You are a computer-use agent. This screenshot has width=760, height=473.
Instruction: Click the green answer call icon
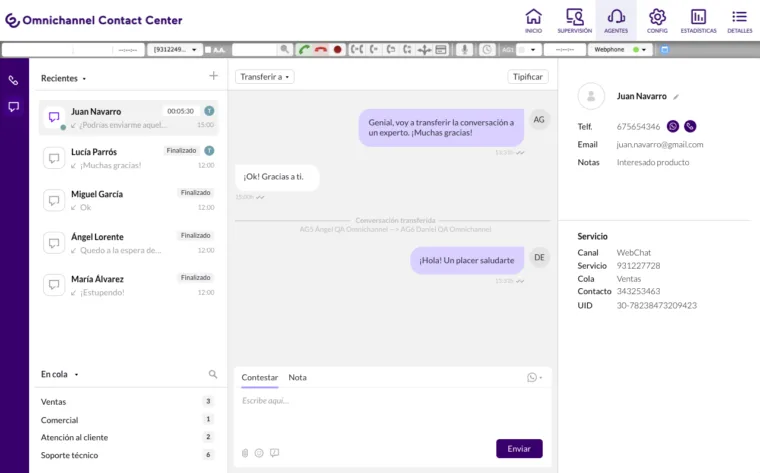click(304, 49)
